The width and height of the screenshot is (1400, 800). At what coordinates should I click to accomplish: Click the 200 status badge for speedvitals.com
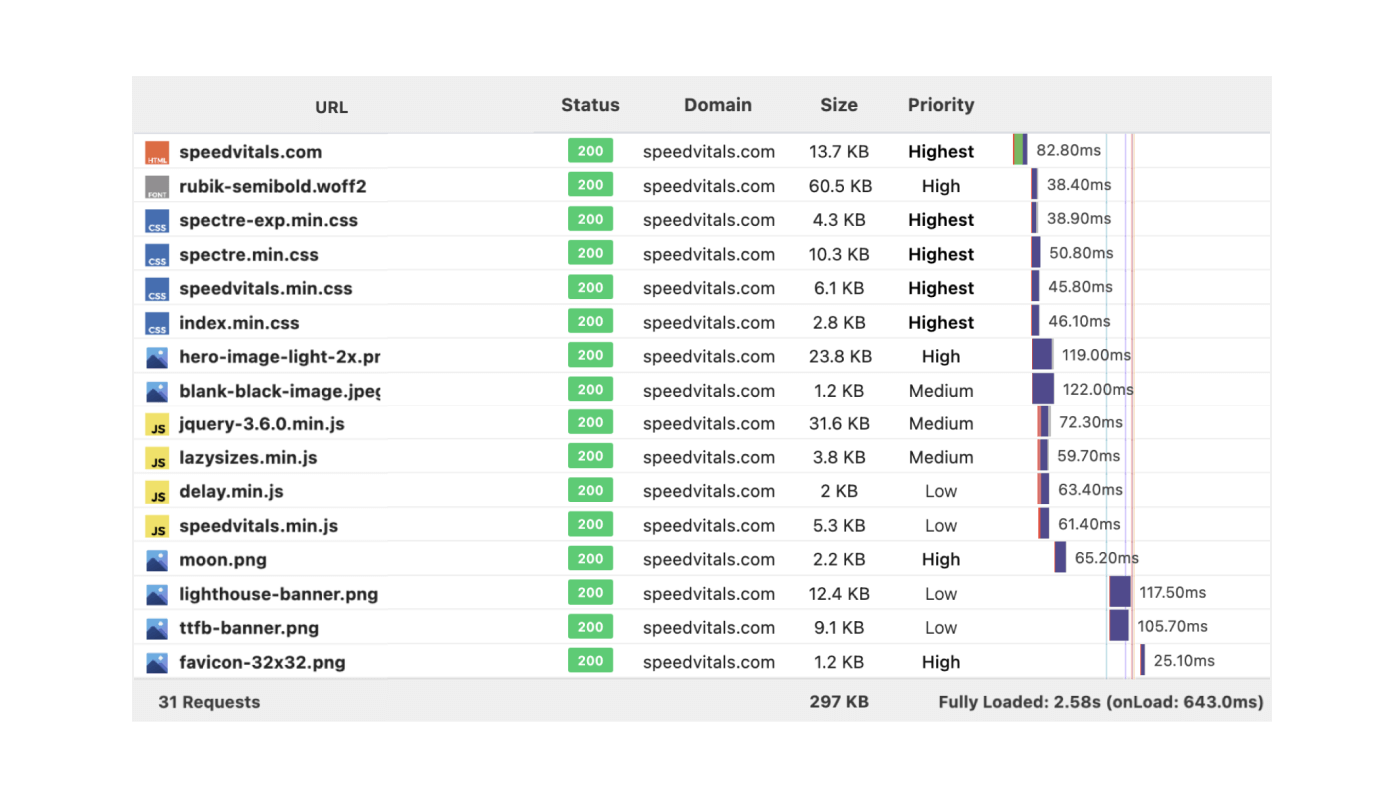[x=590, y=151]
